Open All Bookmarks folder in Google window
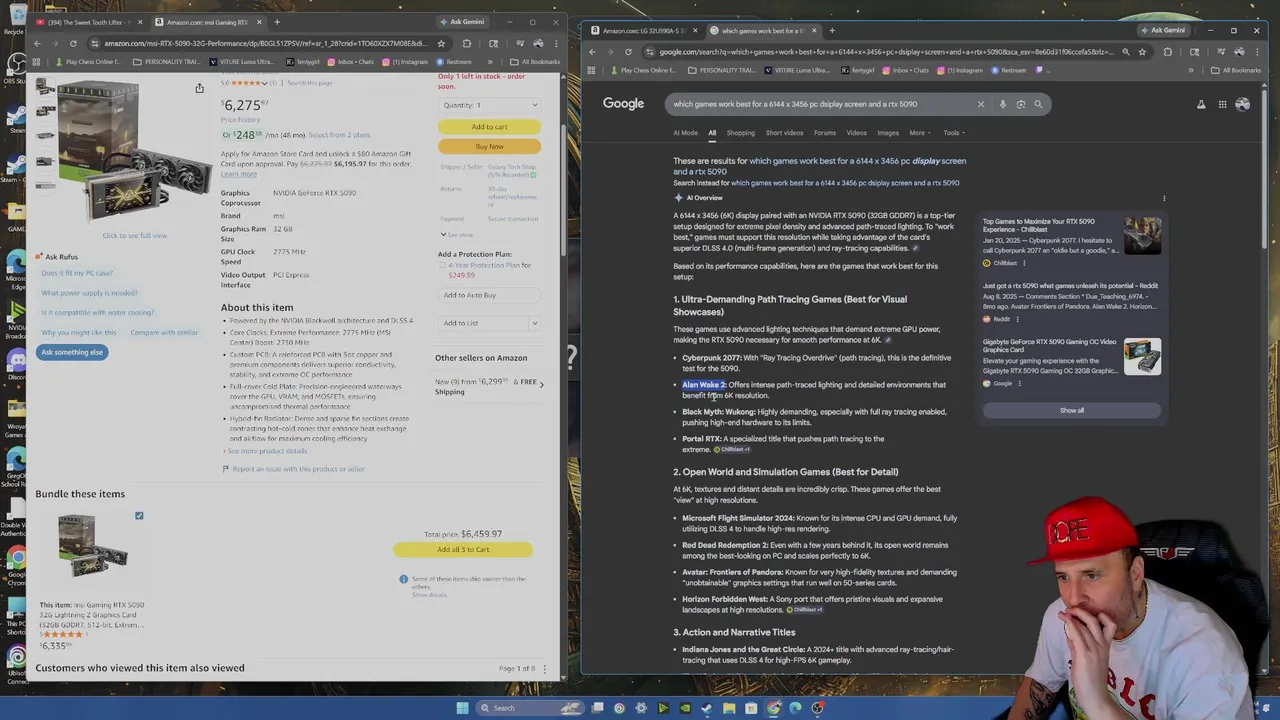 (x=1235, y=71)
